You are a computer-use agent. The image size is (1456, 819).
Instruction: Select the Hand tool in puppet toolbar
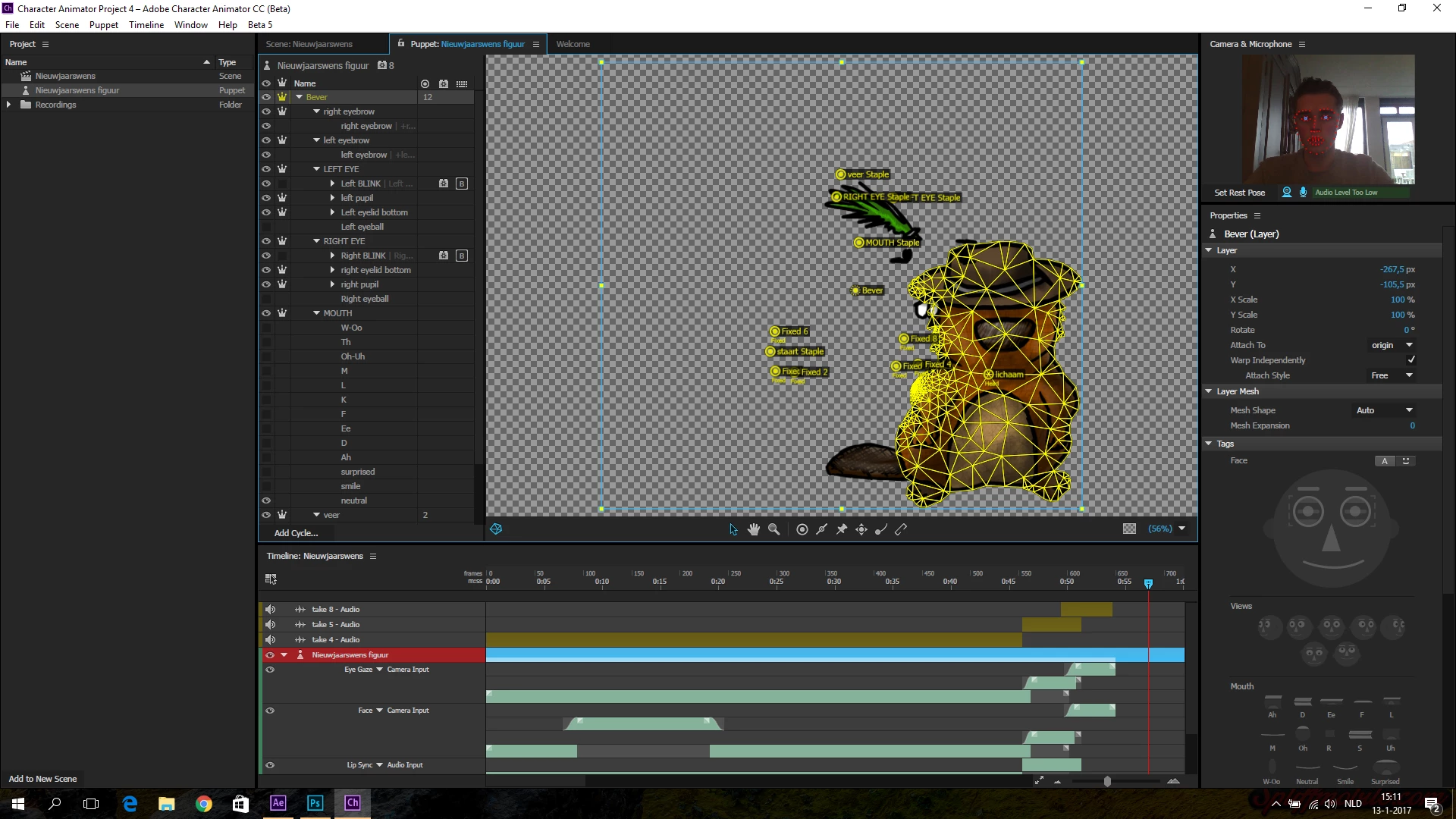(x=753, y=529)
